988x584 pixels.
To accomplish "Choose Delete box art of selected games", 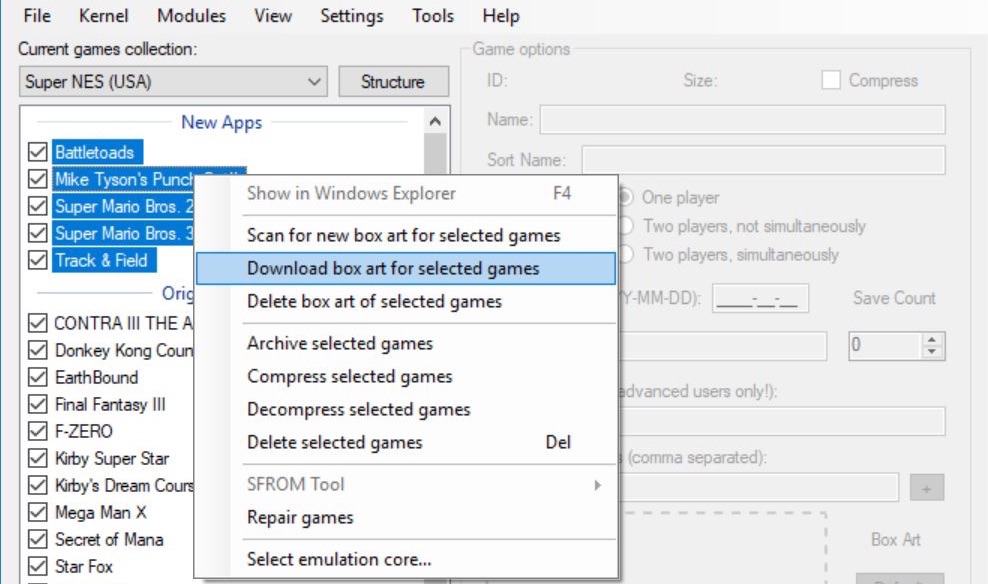I will click(x=406, y=302).
